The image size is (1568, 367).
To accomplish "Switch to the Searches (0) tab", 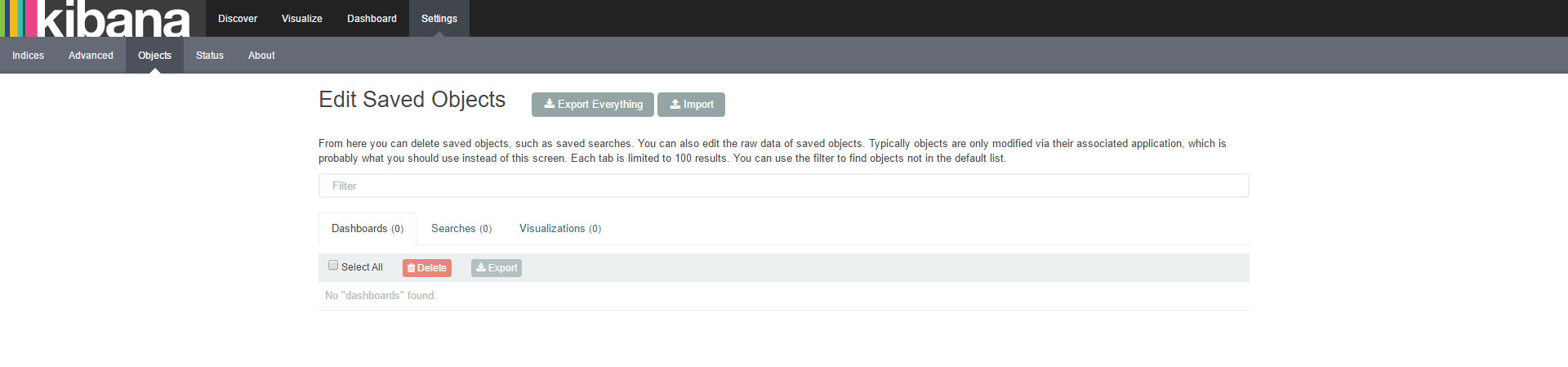I will coord(461,229).
